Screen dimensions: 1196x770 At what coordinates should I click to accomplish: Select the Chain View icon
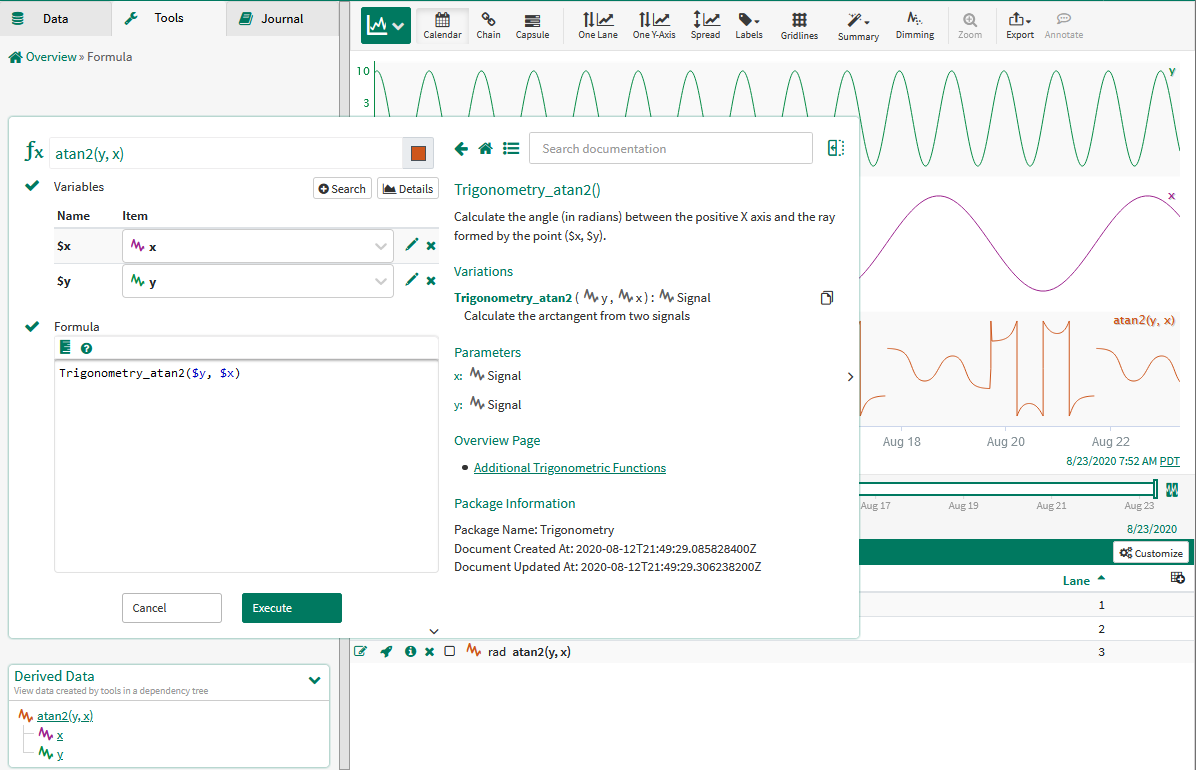pos(488,23)
